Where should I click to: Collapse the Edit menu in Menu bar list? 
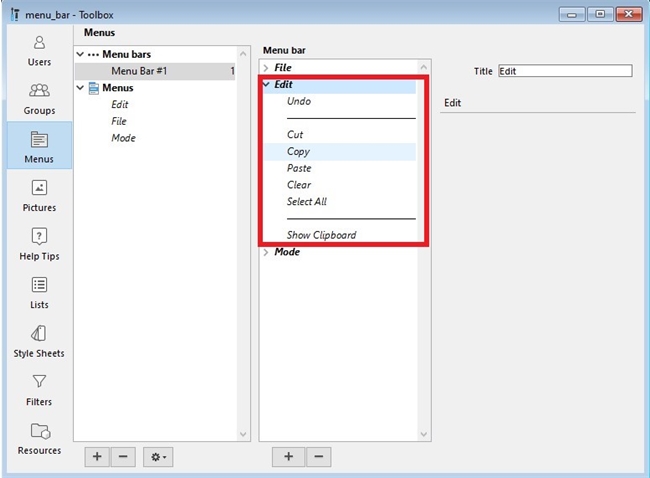(266, 85)
